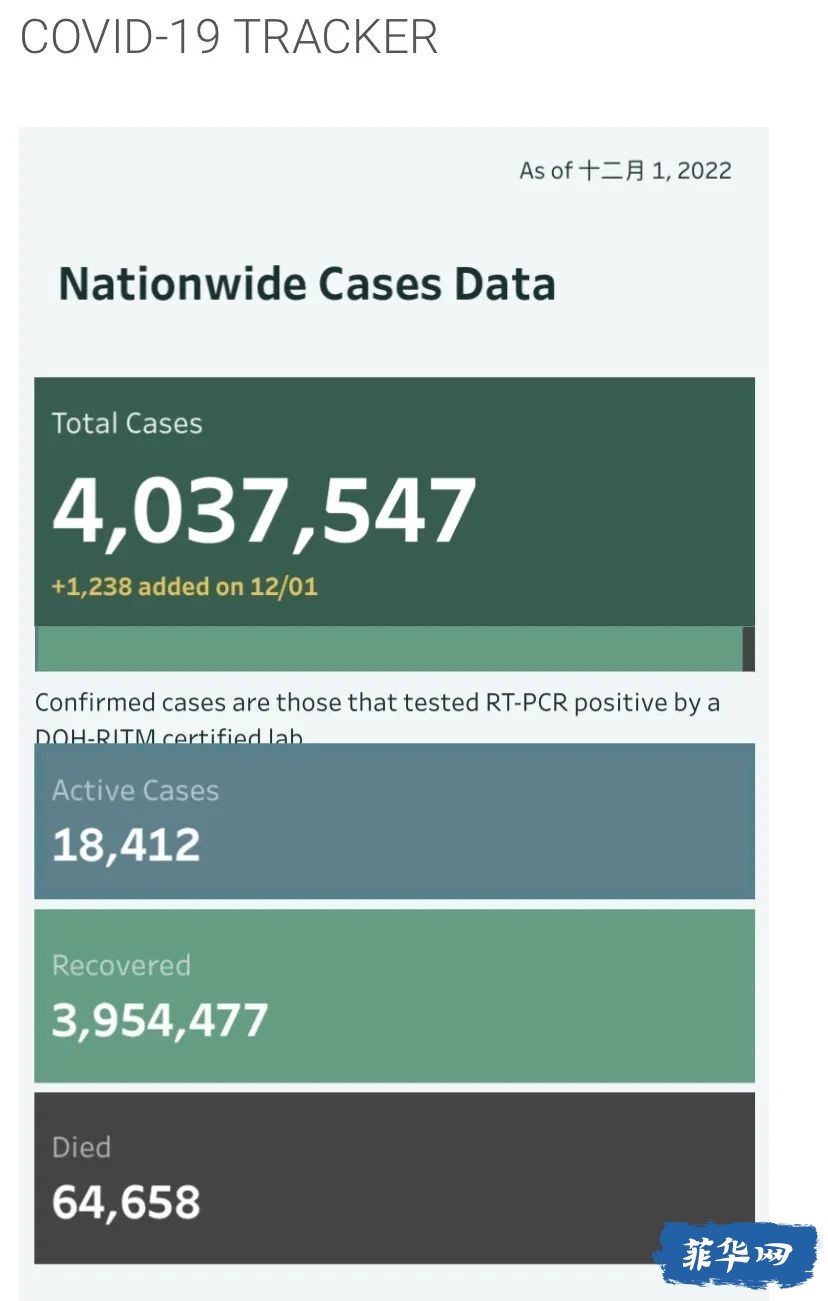Image resolution: width=828 pixels, height=1301 pixels.
Task: Click the blue 菲华网 watermark logo
Action: tap(735, 1254)
